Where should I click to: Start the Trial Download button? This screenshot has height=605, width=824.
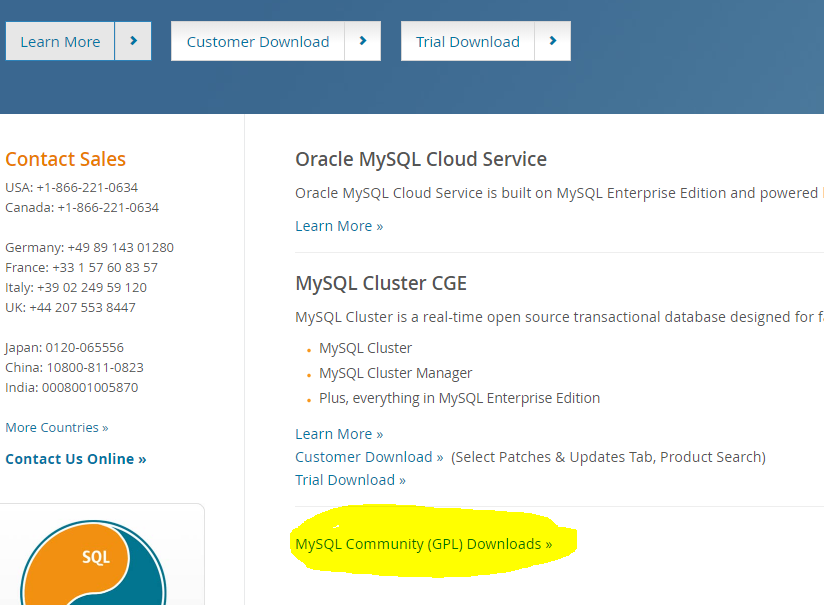coord(468,41)
